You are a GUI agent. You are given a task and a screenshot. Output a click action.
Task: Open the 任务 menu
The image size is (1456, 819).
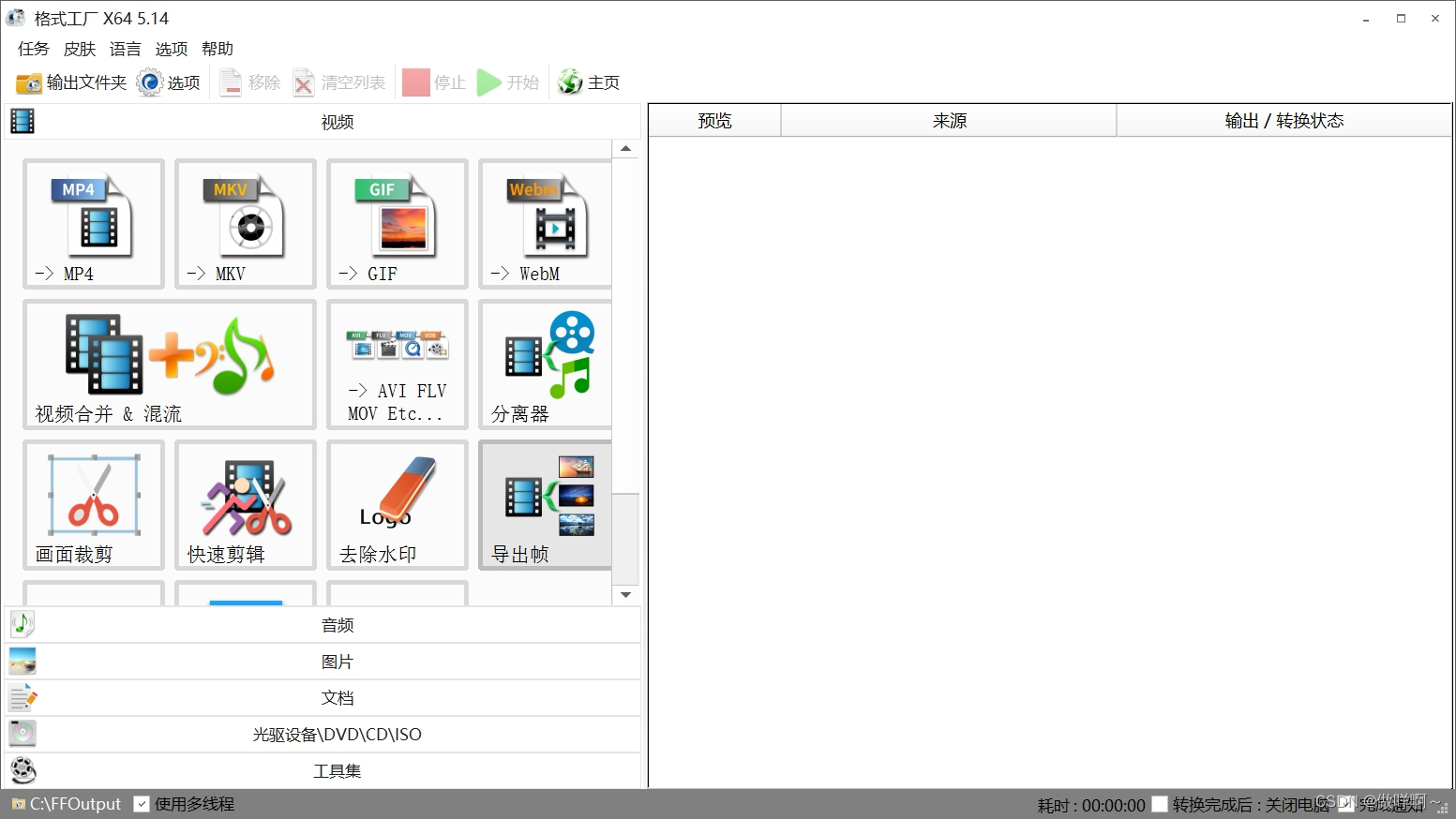pos(34,49)
